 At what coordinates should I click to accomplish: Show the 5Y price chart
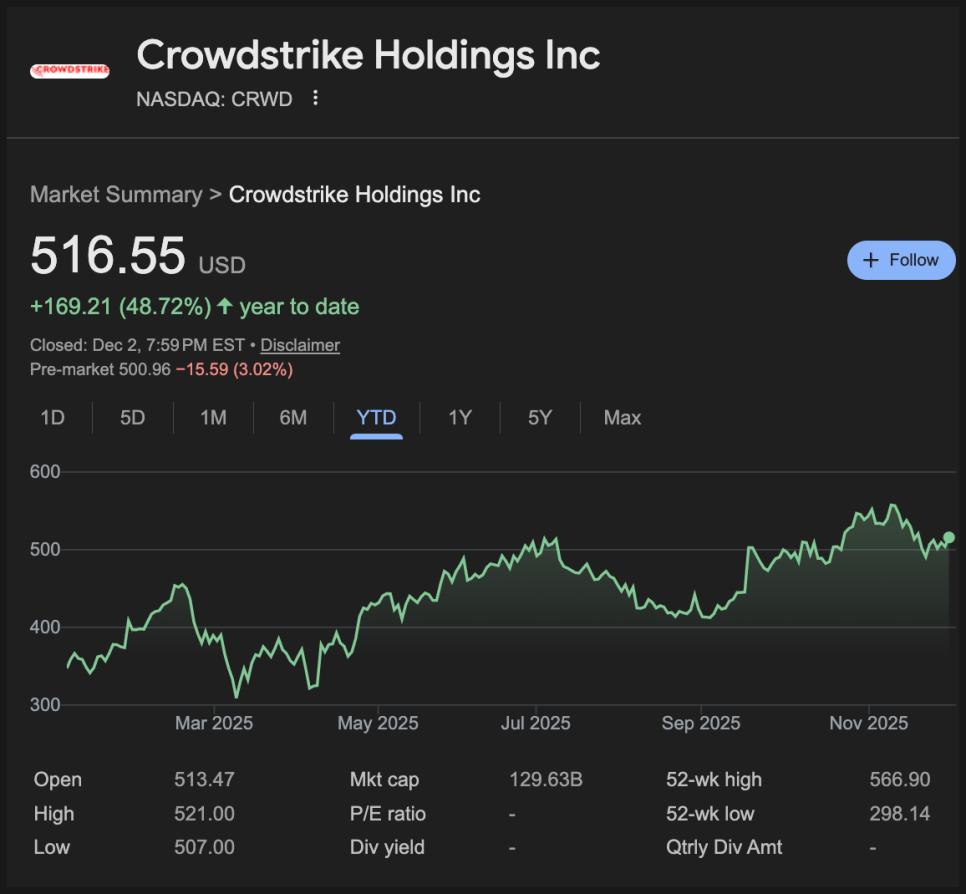[540, 418]
